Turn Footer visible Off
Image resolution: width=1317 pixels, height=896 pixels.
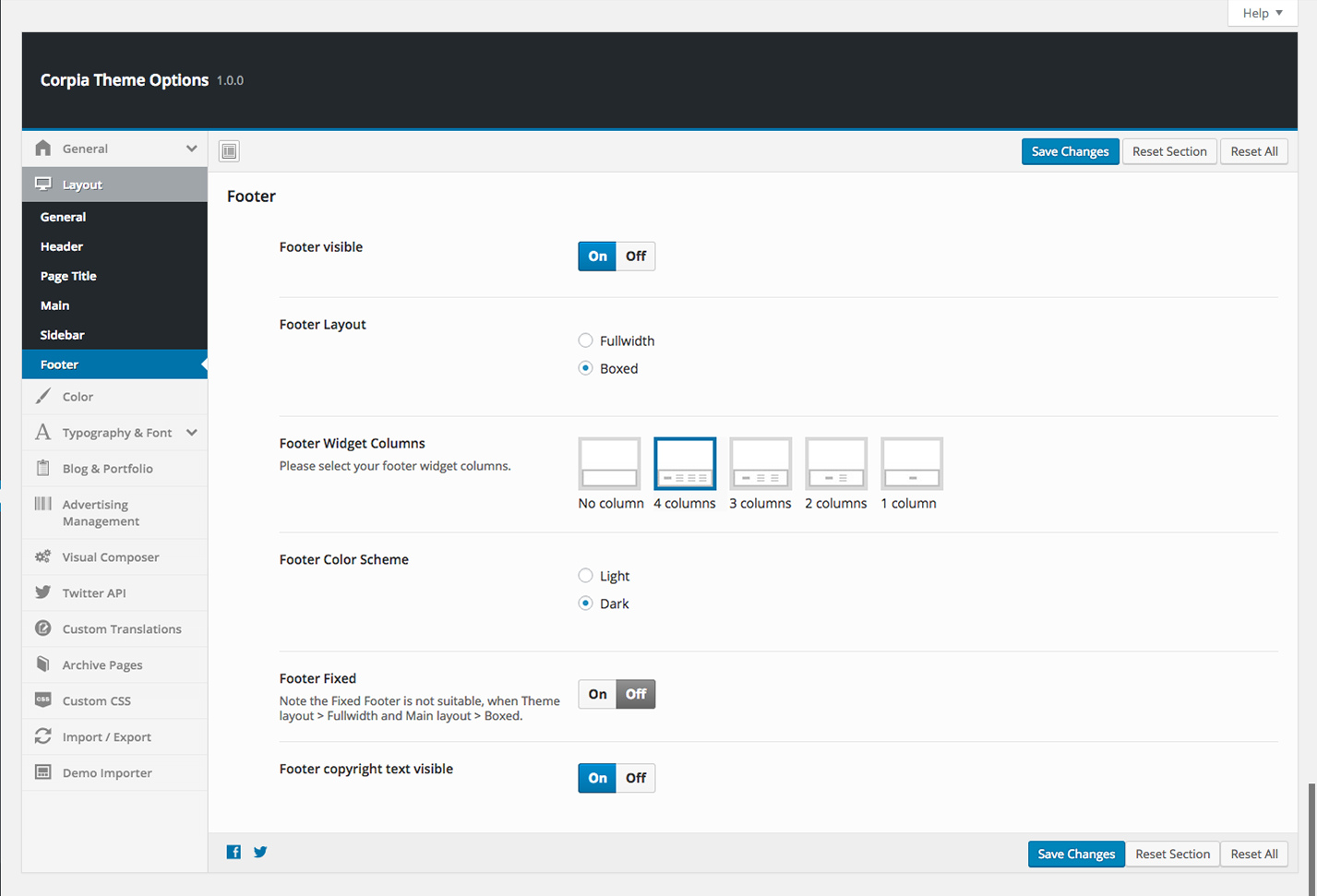tap(636, 257)
